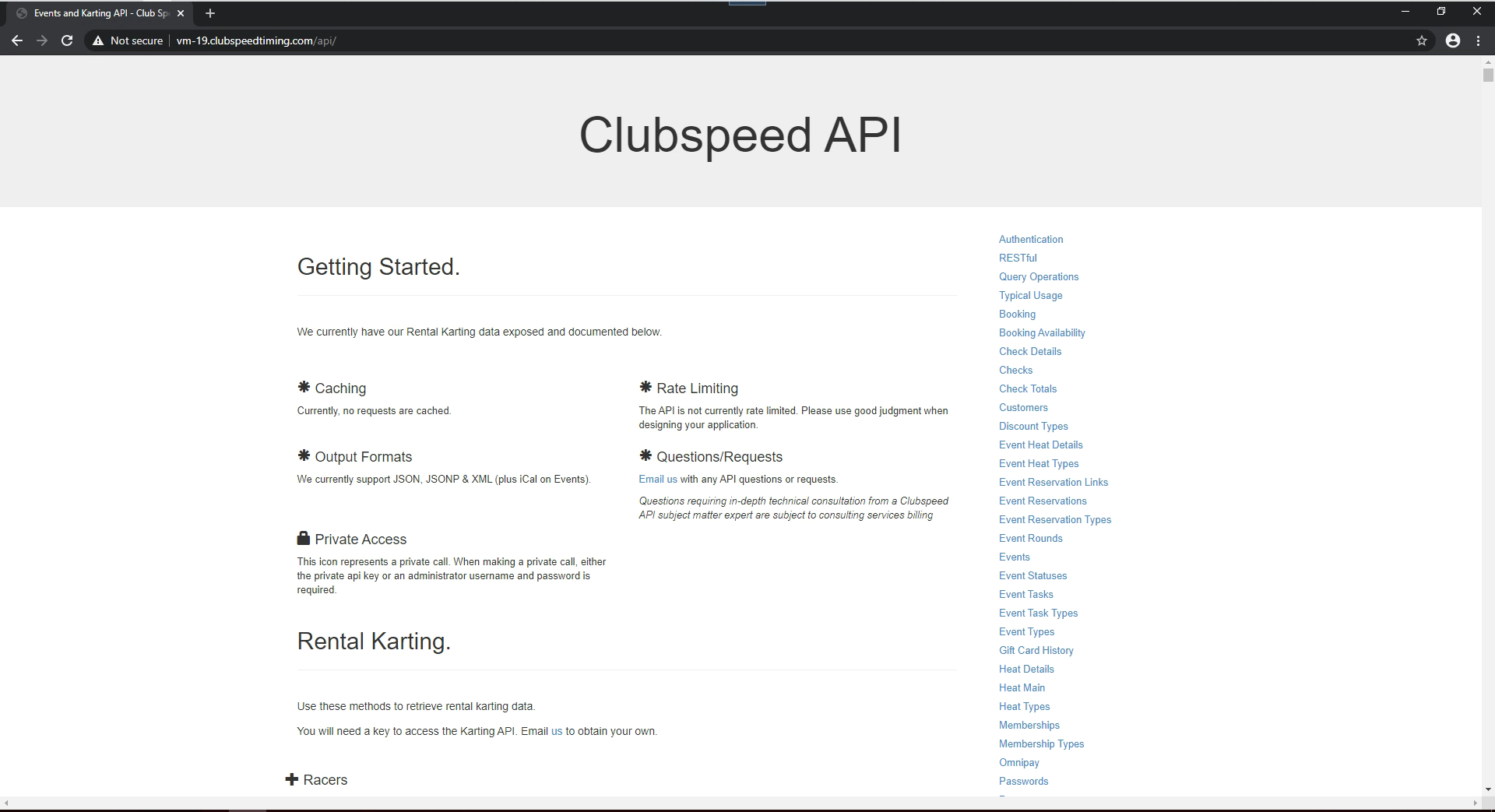Open the Omnipay sidebar link
This screenshot has height=812, width=1495.
coord(1018,763)
